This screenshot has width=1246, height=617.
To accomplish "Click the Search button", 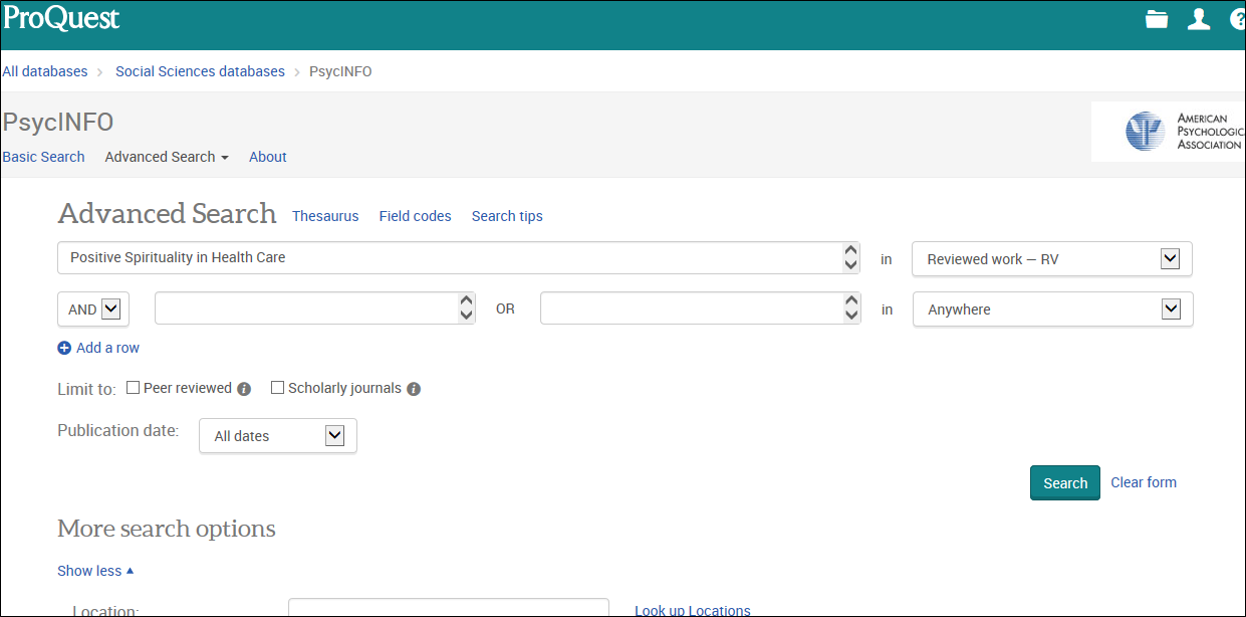I will click(x=1065, y=483).
